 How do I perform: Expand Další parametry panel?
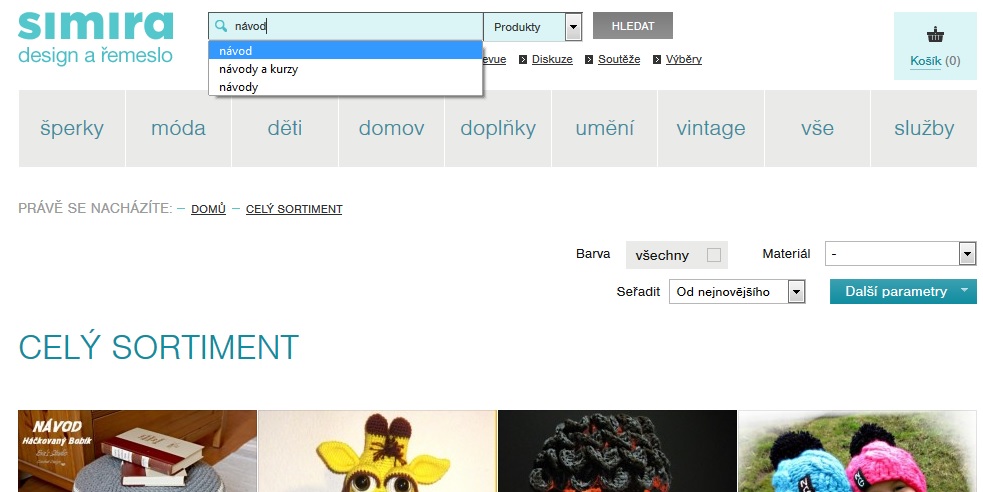coord(903,291)
